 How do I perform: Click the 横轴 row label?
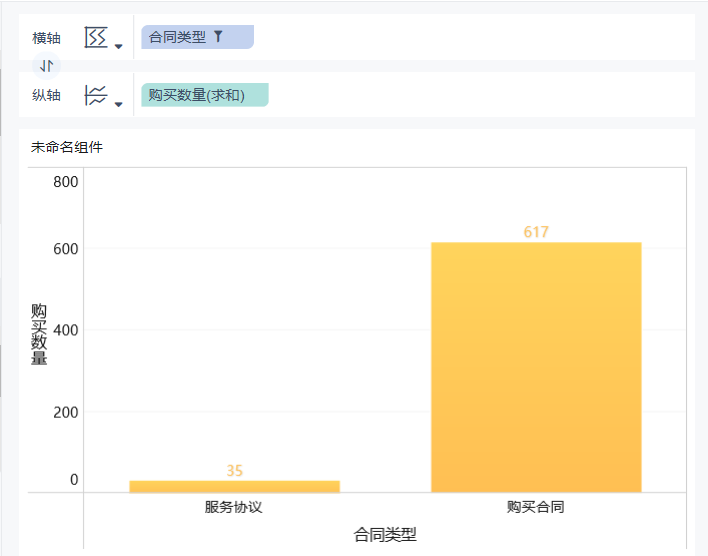coord(46,38)
